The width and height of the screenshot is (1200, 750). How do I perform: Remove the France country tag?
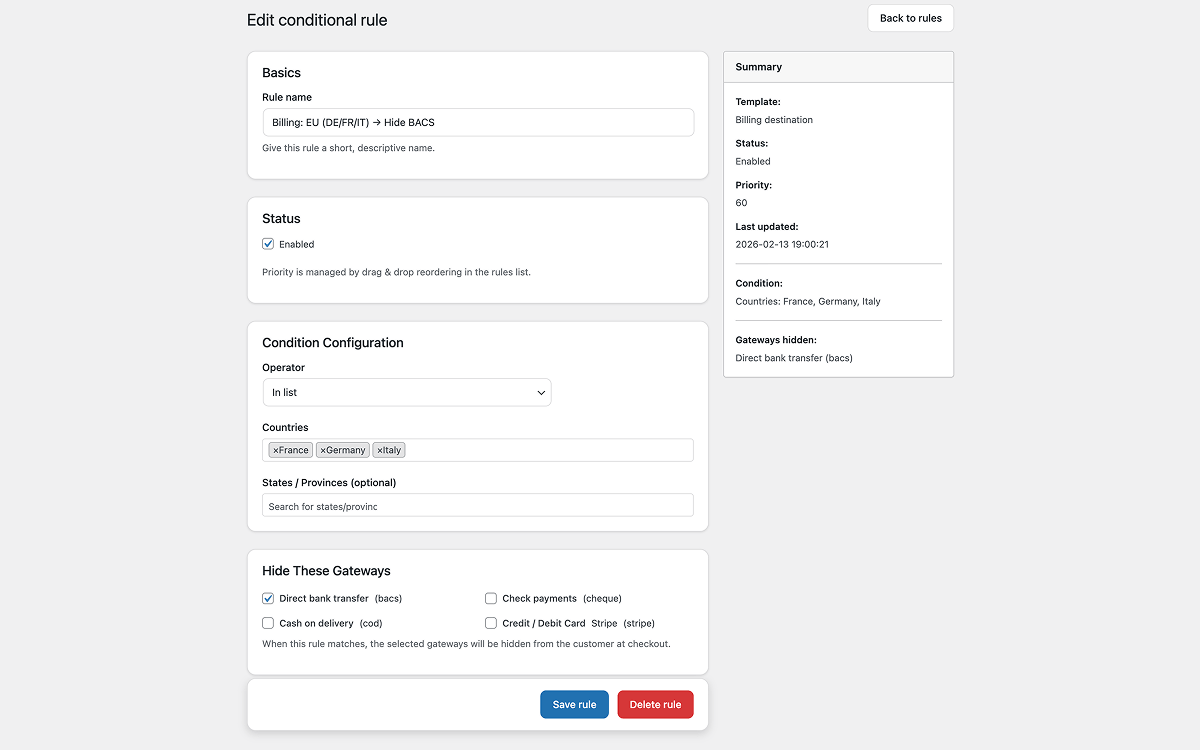coord(276,449)
